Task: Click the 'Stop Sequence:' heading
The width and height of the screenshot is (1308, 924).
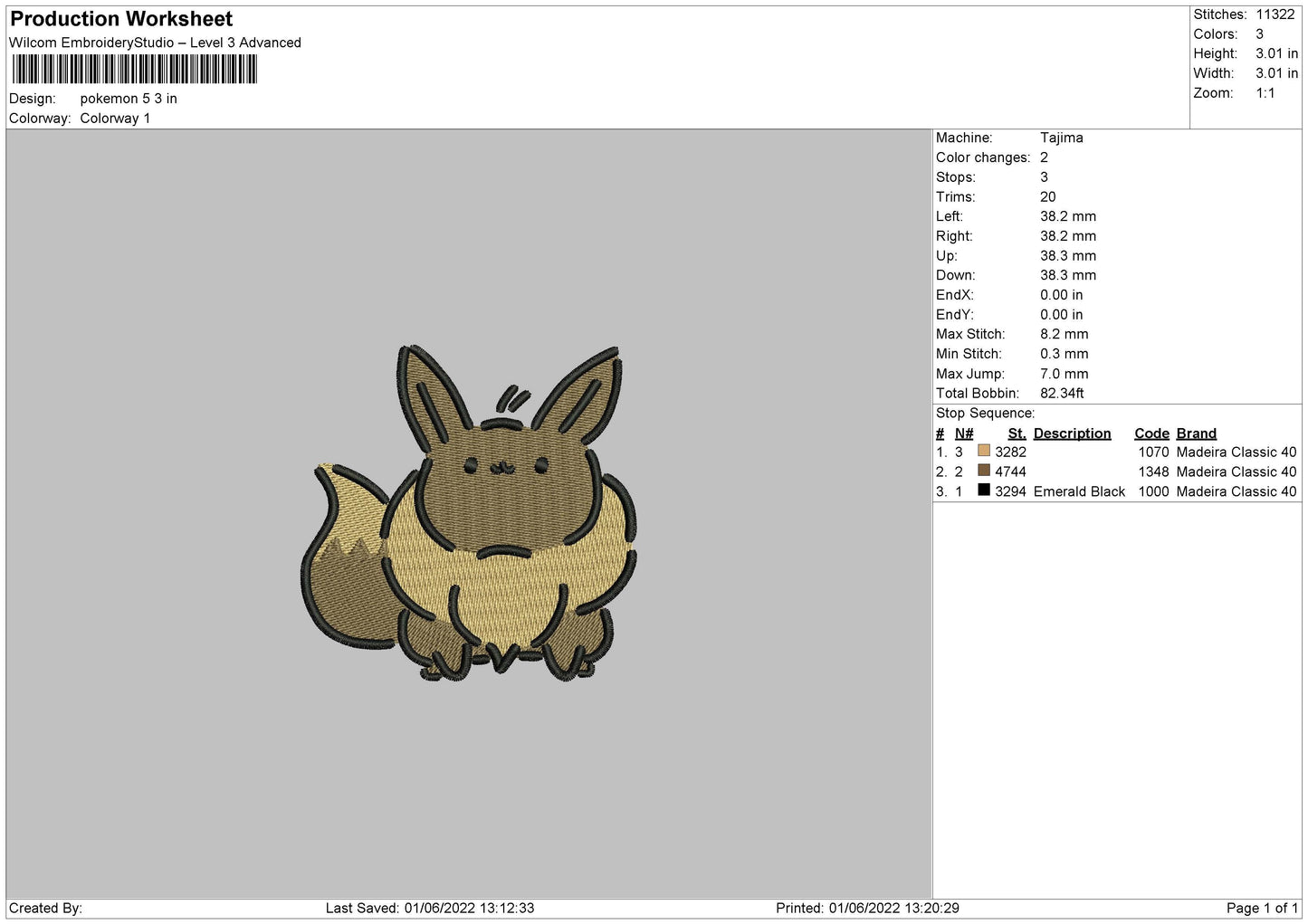Action: tap(985, 414)
